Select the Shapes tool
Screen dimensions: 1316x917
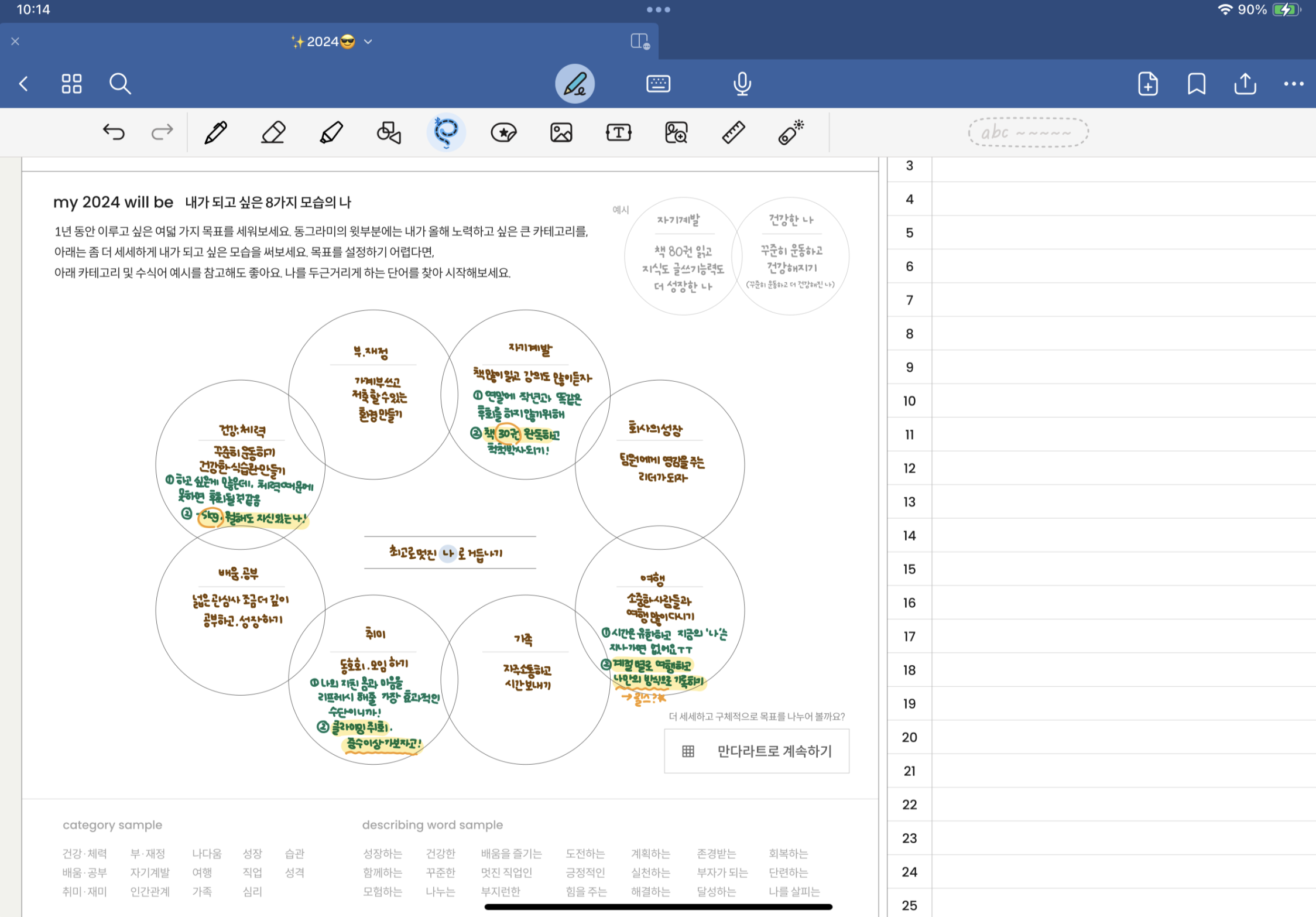point(389,132)
